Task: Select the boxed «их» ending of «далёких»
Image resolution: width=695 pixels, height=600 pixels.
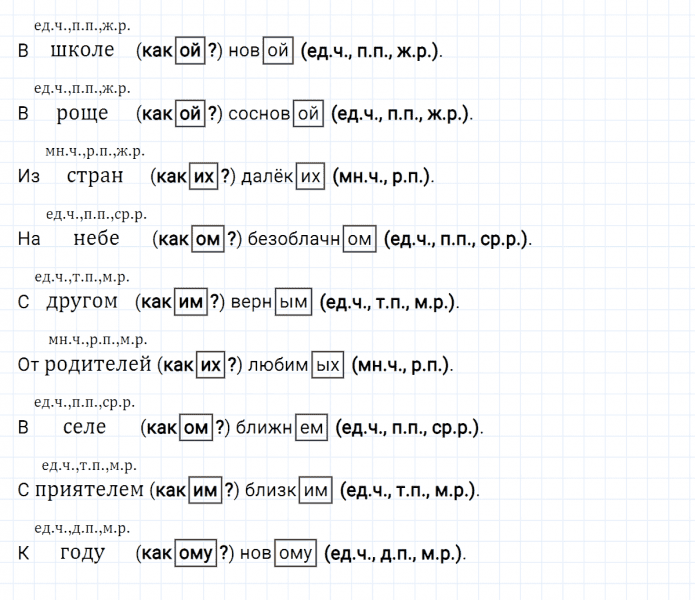Action: [311, 177]
